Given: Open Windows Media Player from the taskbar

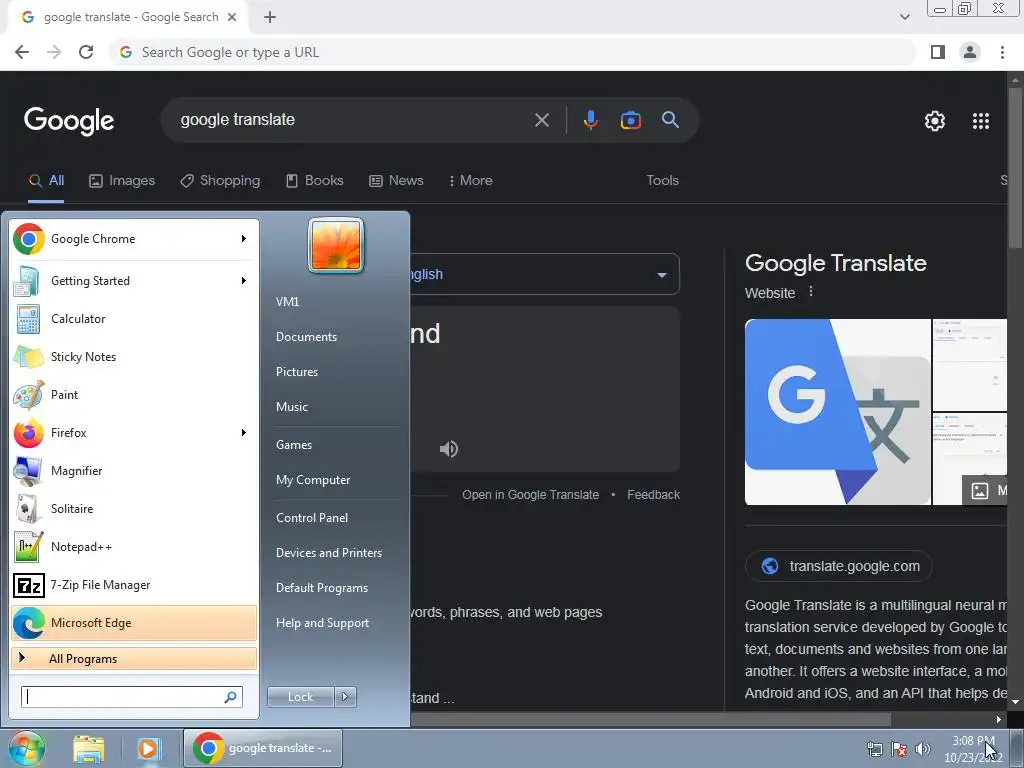Looking at the screenshot, I should 149,748.
